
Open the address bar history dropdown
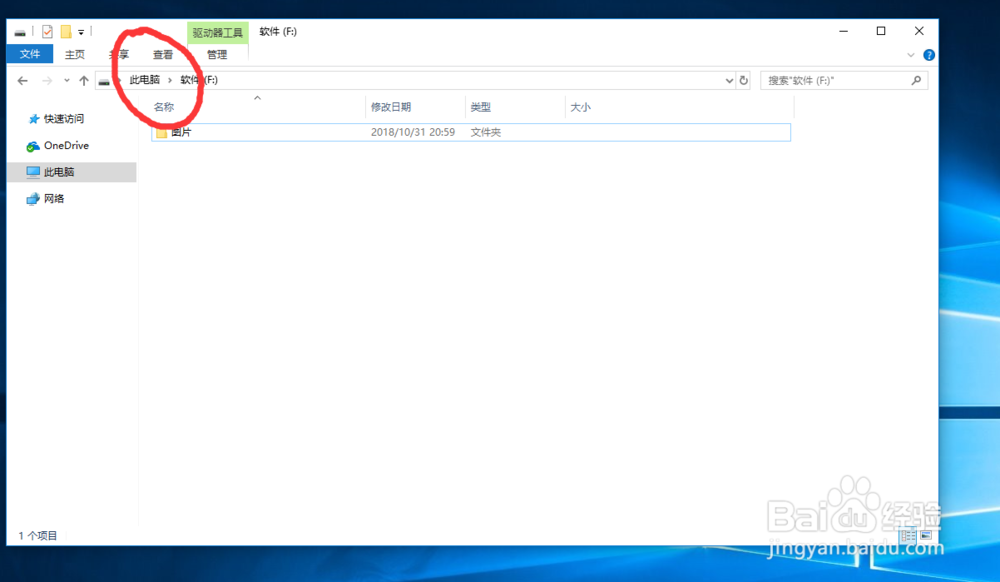pyautogui.click(x=729, y=80)
